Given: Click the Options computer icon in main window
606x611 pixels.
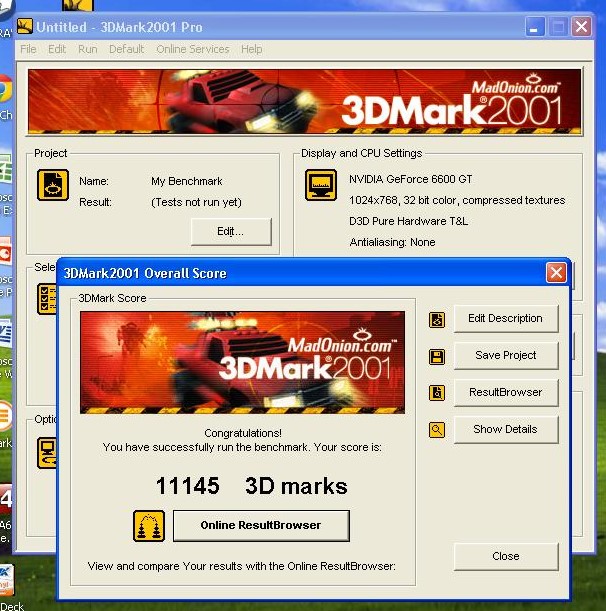Looking at the screenshot, I should pyautogui.click(x=47, y=453).
